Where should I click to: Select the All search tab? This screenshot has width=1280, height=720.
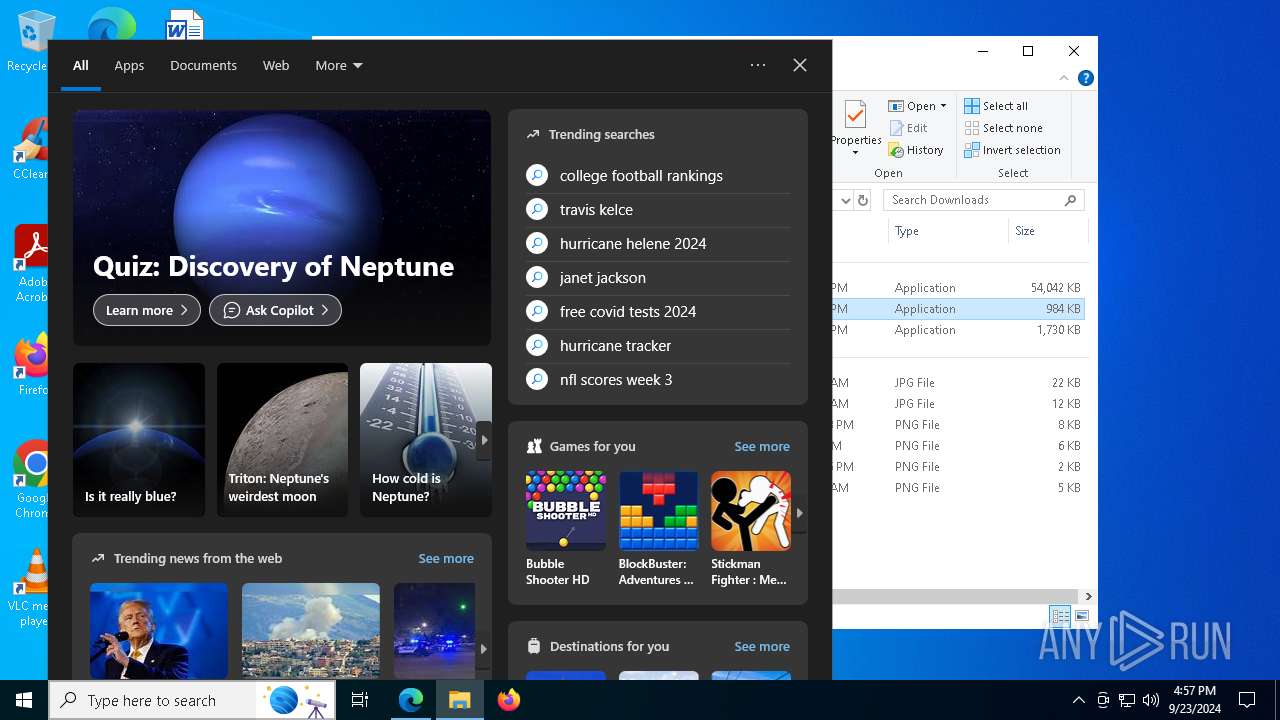[x=81, y=65]
